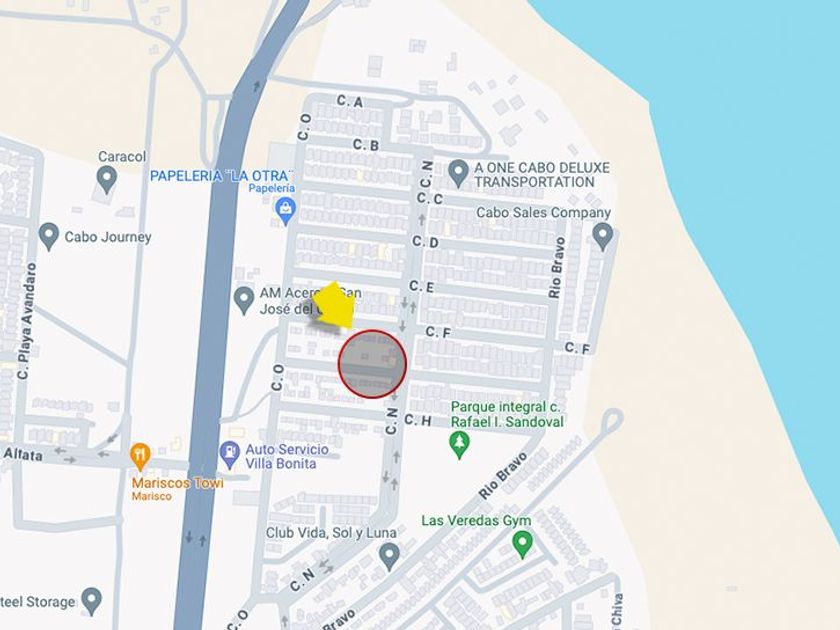Open the Club Vida, Sol y Luna pin
This screenshot has height=630, width=840.
click(389, 557)
